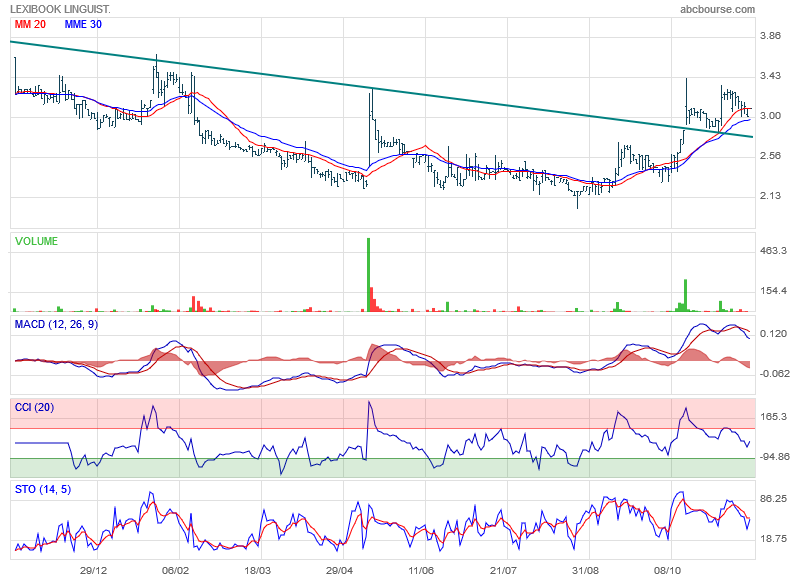
Task: Click the -94.86 CCI axis value
Action: click(x=774, y=457)
